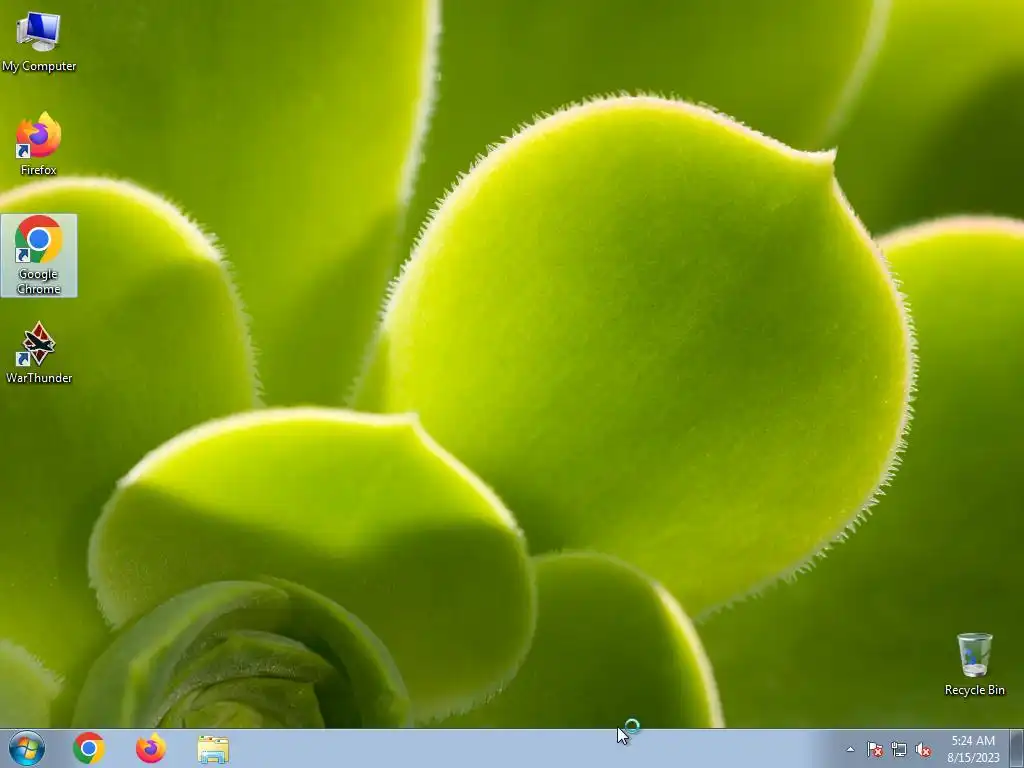Open the Windows Start menu orb
This screenshot has width=1024, height=768.
click(x=27, y=748)
